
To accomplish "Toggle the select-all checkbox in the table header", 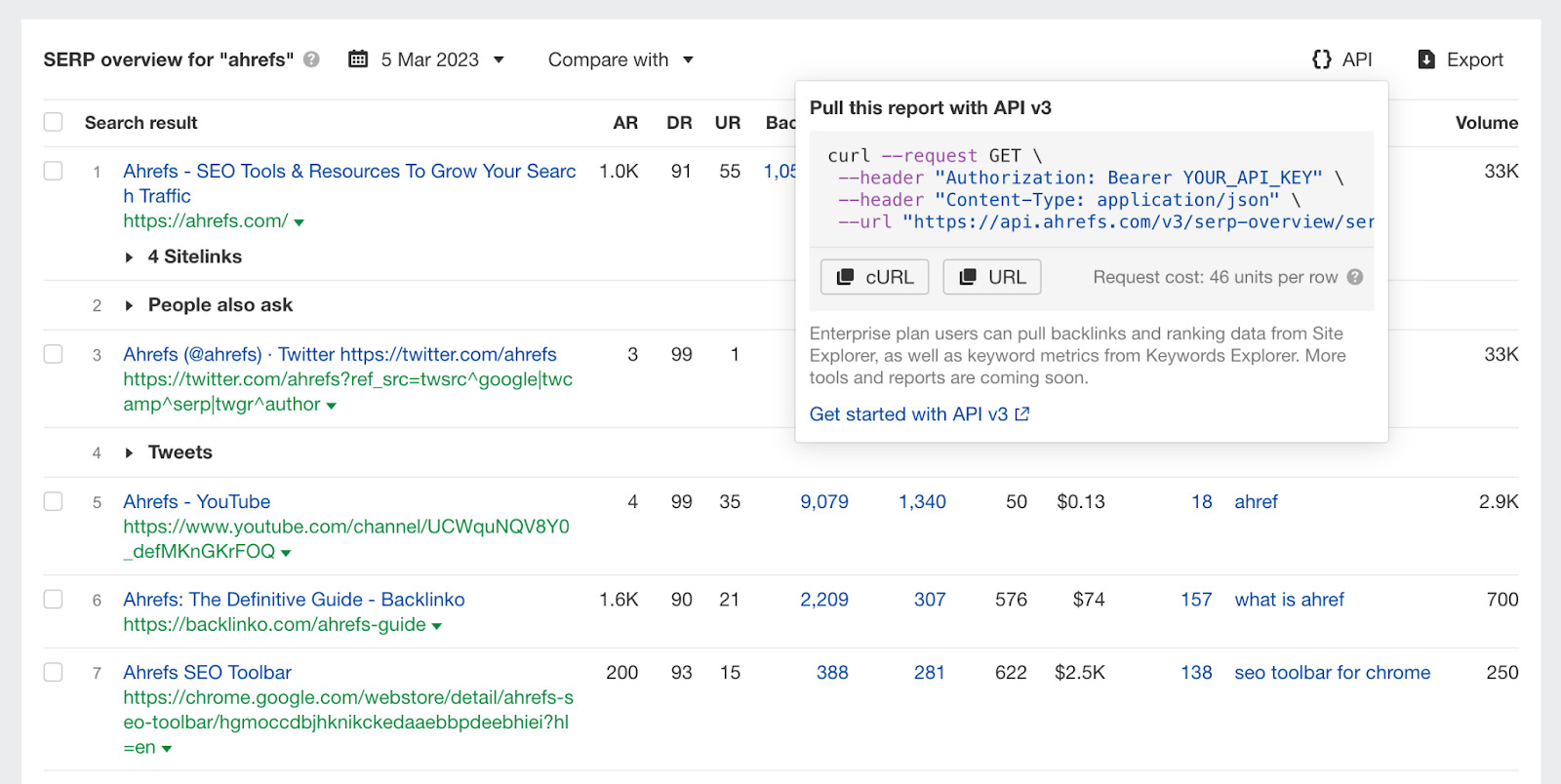I will (53, 122).
